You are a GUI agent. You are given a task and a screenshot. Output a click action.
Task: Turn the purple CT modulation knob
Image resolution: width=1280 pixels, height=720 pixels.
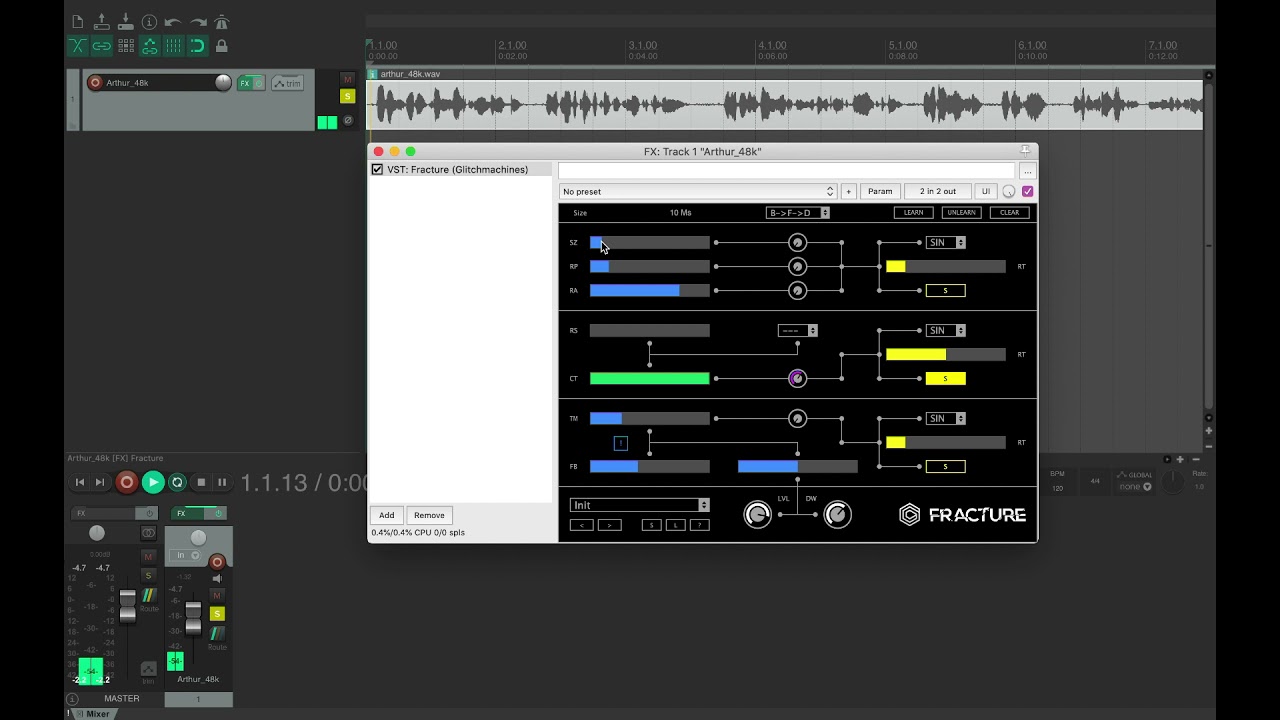pyautogui.click(x=797, y=378)
